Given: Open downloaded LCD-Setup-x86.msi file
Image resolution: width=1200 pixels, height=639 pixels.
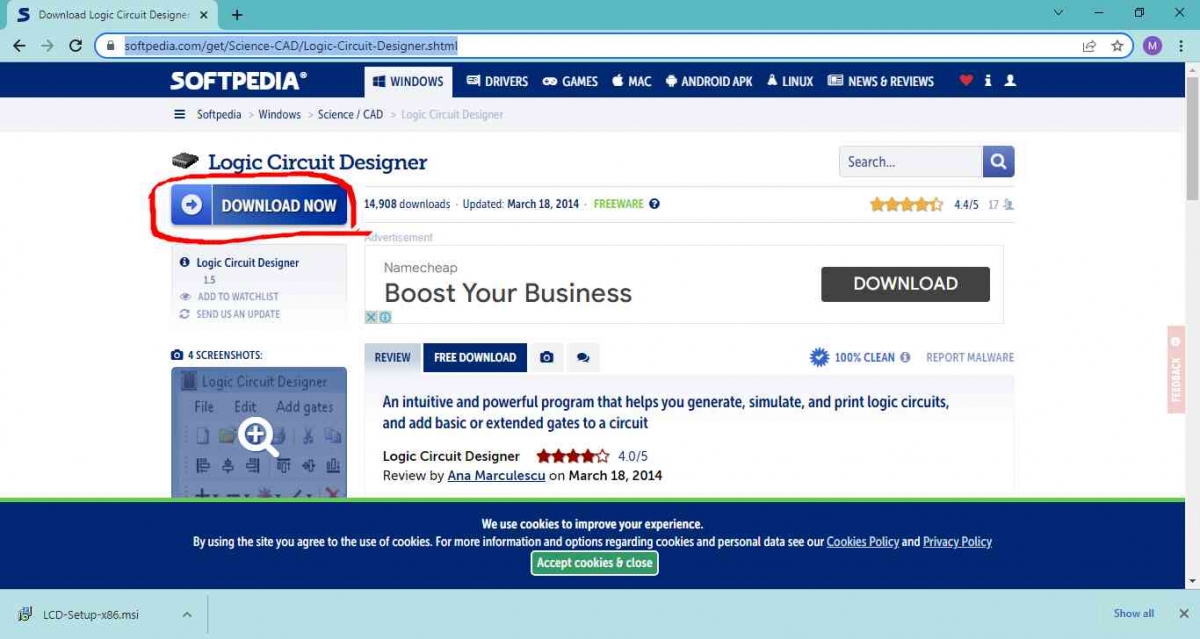Looking at the screenshot, I should click(89, 614).
